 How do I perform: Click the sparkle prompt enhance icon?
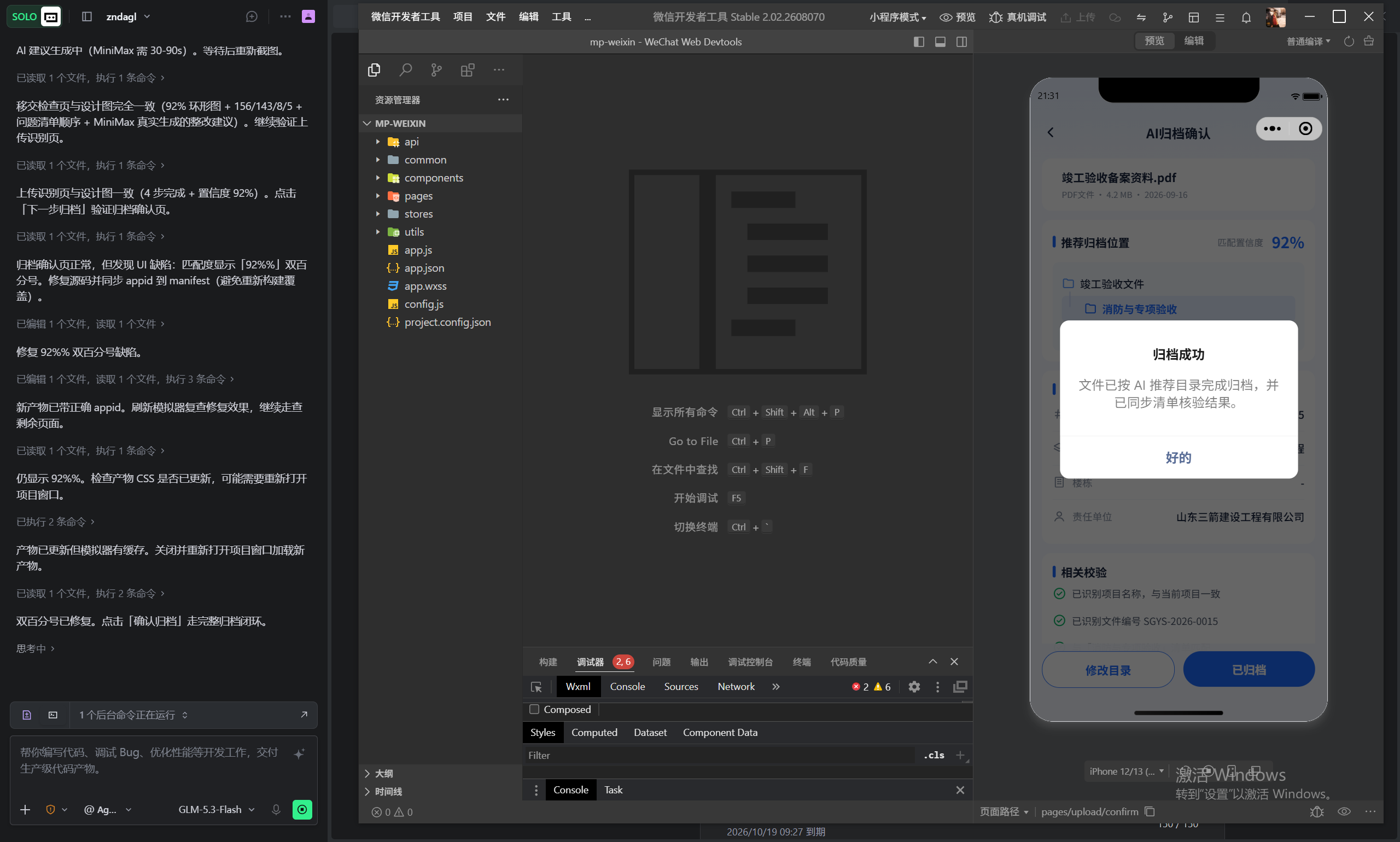point(300,754)
